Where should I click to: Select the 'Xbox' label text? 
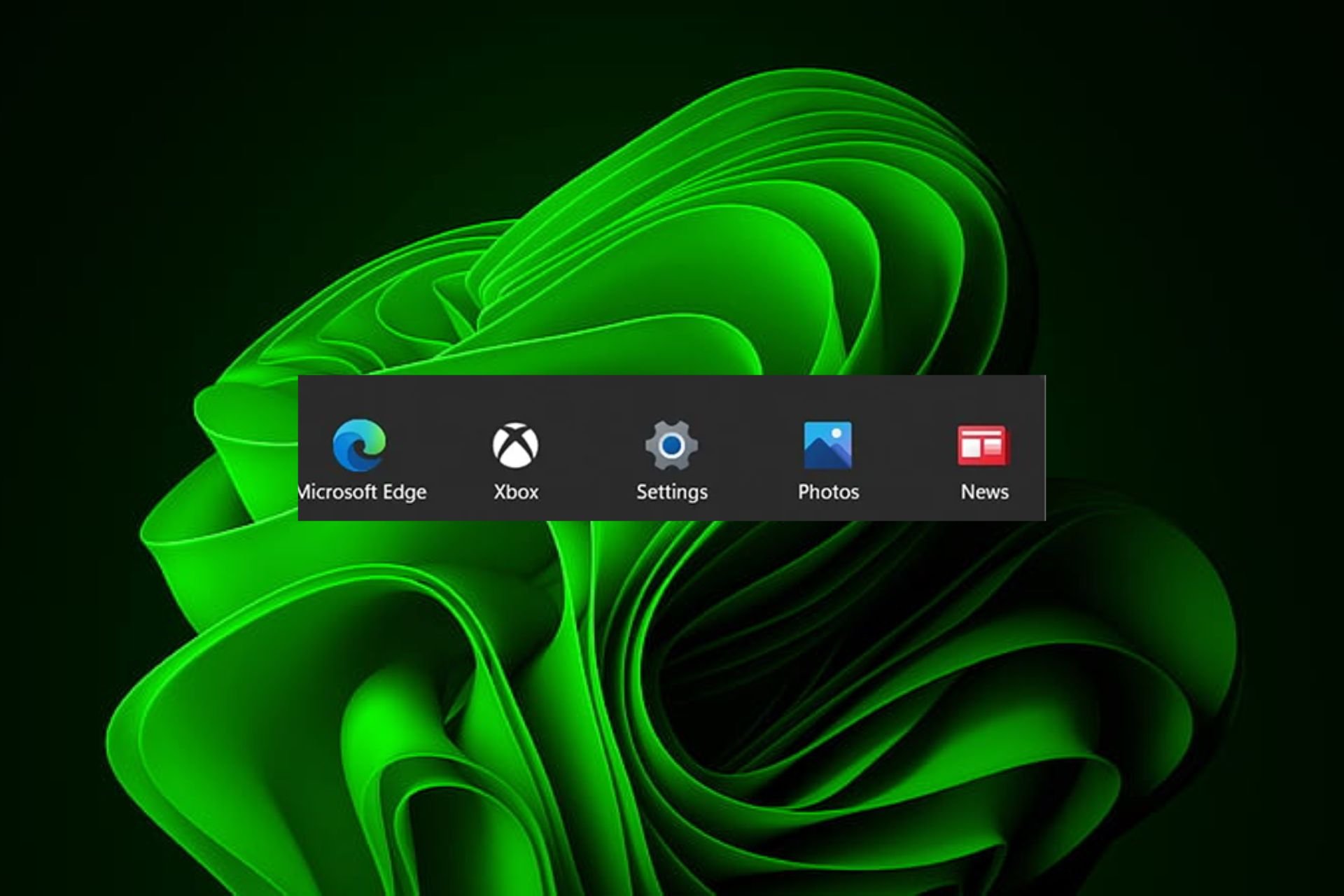516,492
